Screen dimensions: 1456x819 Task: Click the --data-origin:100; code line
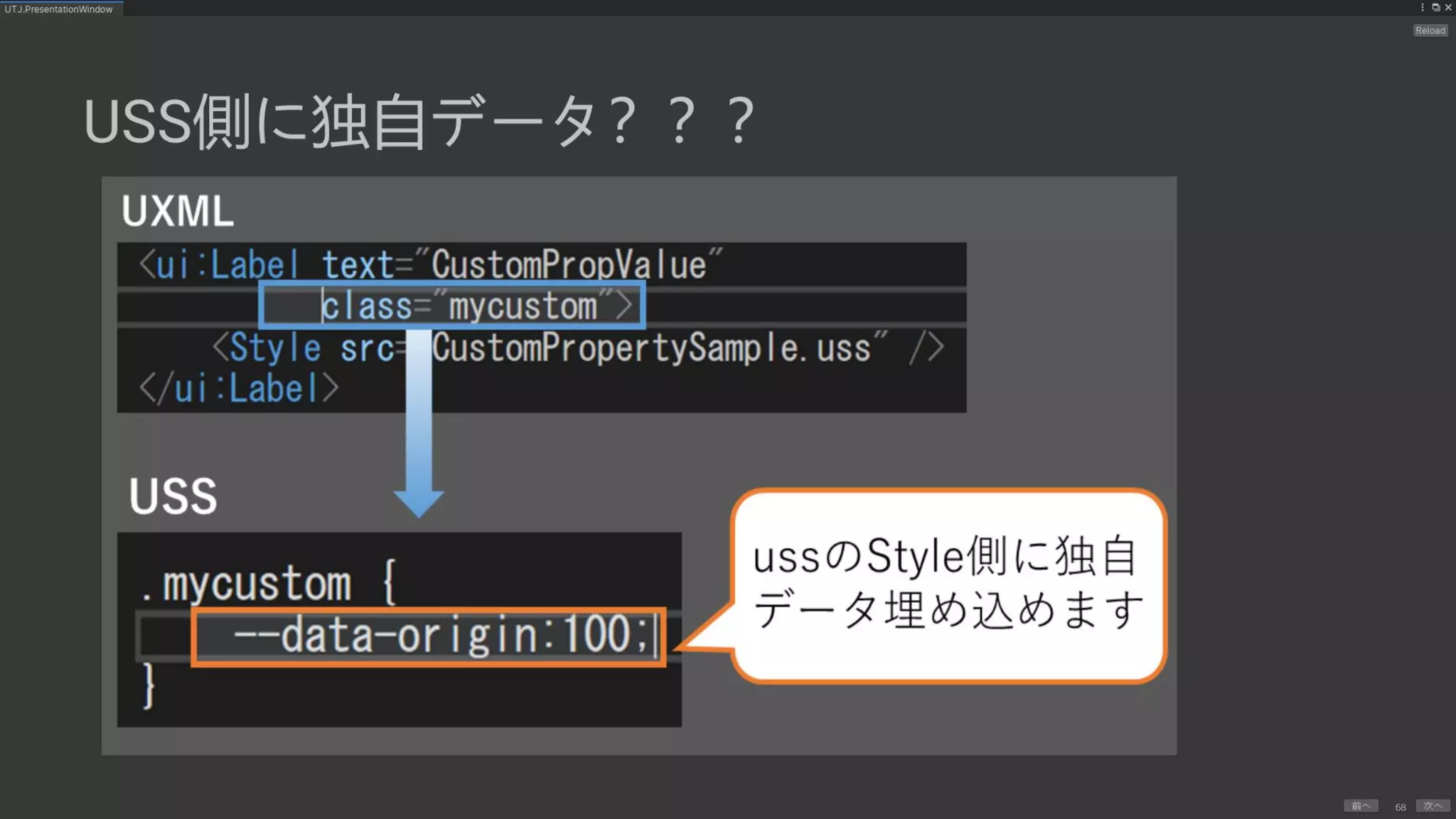429,636
